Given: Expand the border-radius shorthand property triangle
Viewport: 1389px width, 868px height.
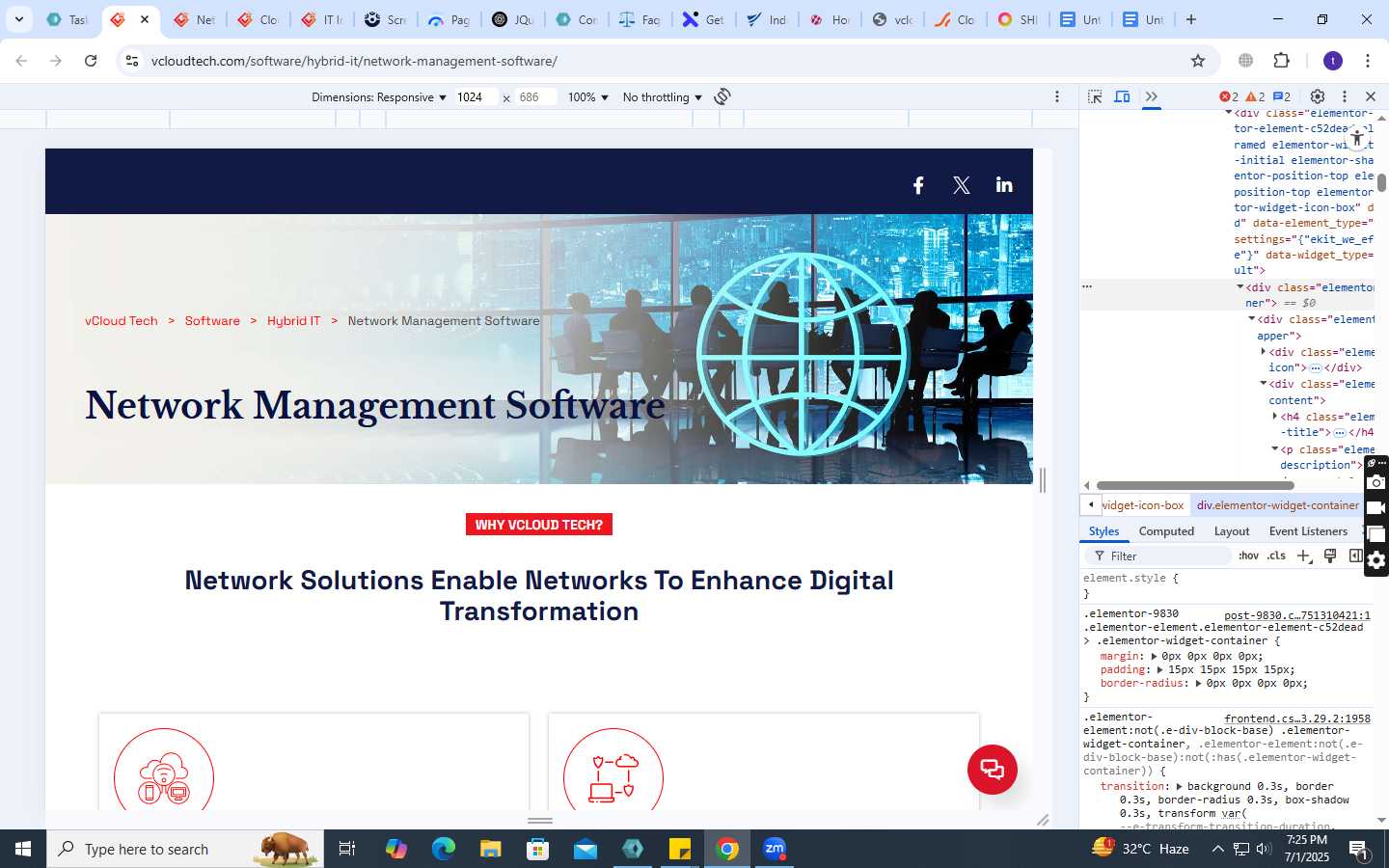Looking at the screenshot, I should (1198, 684).
